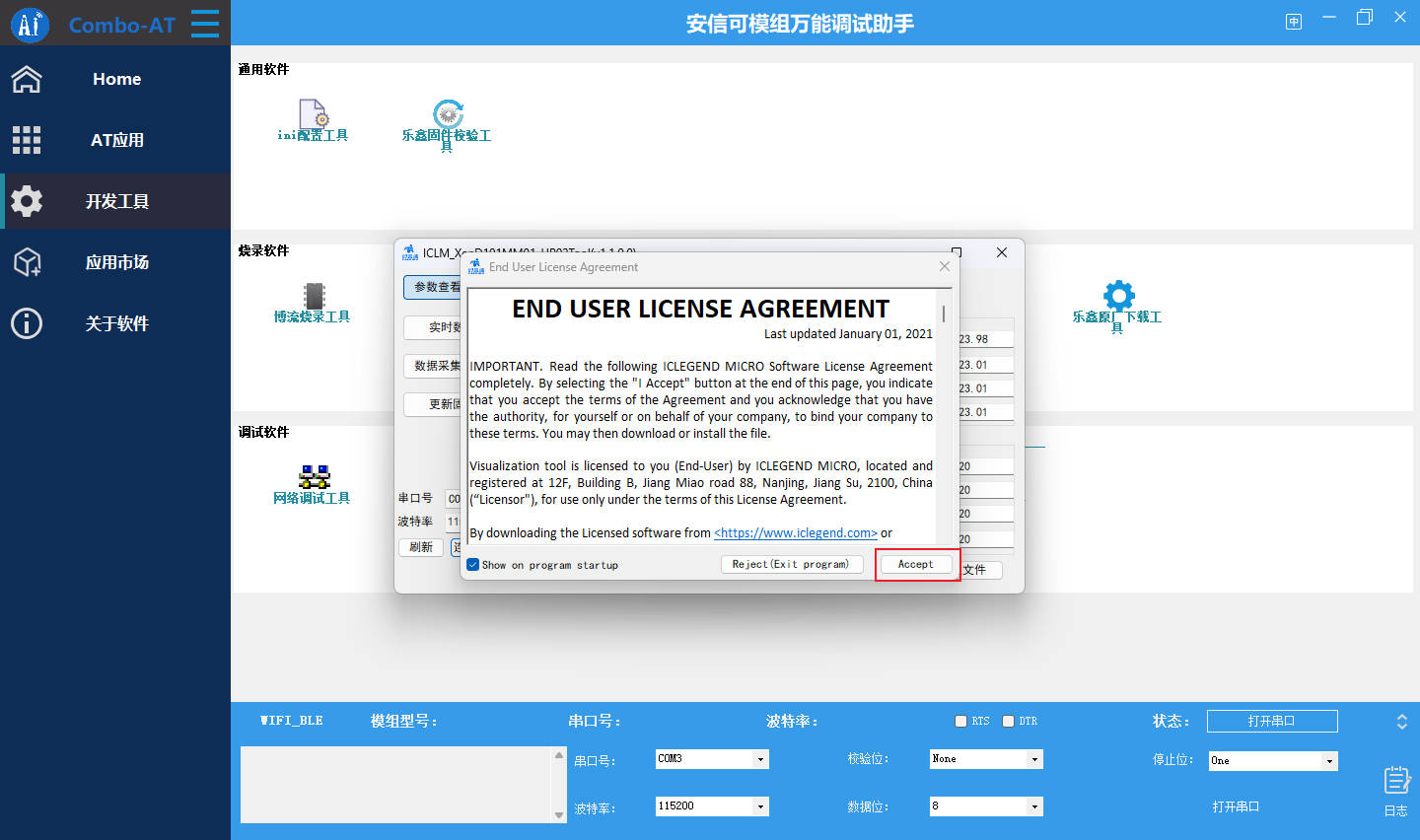The width and height of the screenshot is (1420, 840).
Task: Launch the 乐鑫原厂下载工具 gear icon
Action: coord(1118,295)
